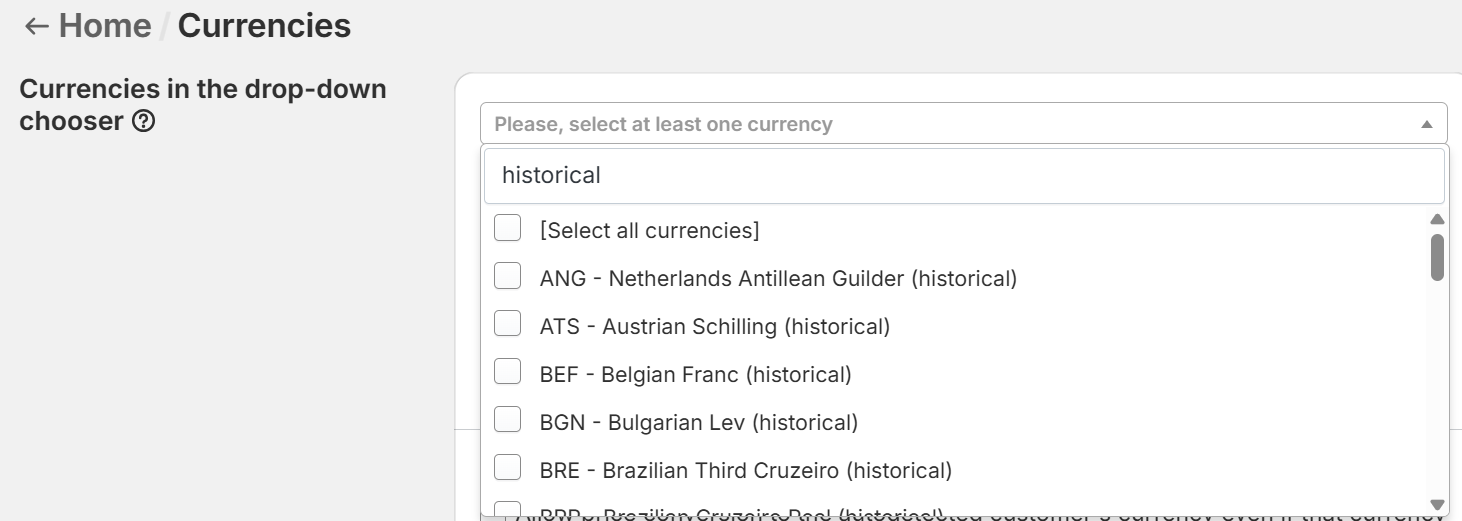Click the list scroll up arrow

point(1437,219)
